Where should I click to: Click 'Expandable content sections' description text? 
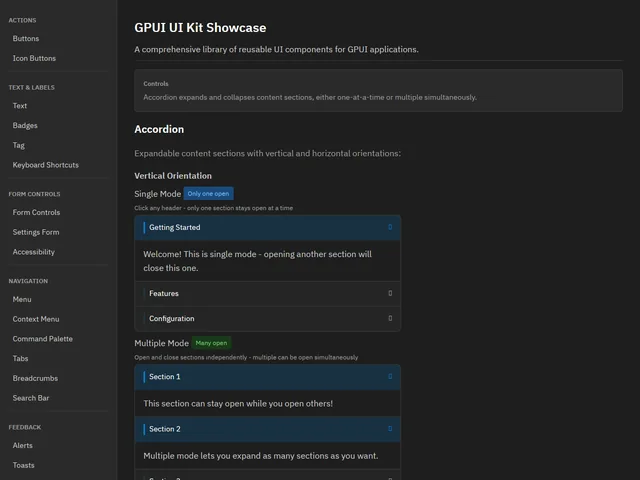(x=267, y=153)
